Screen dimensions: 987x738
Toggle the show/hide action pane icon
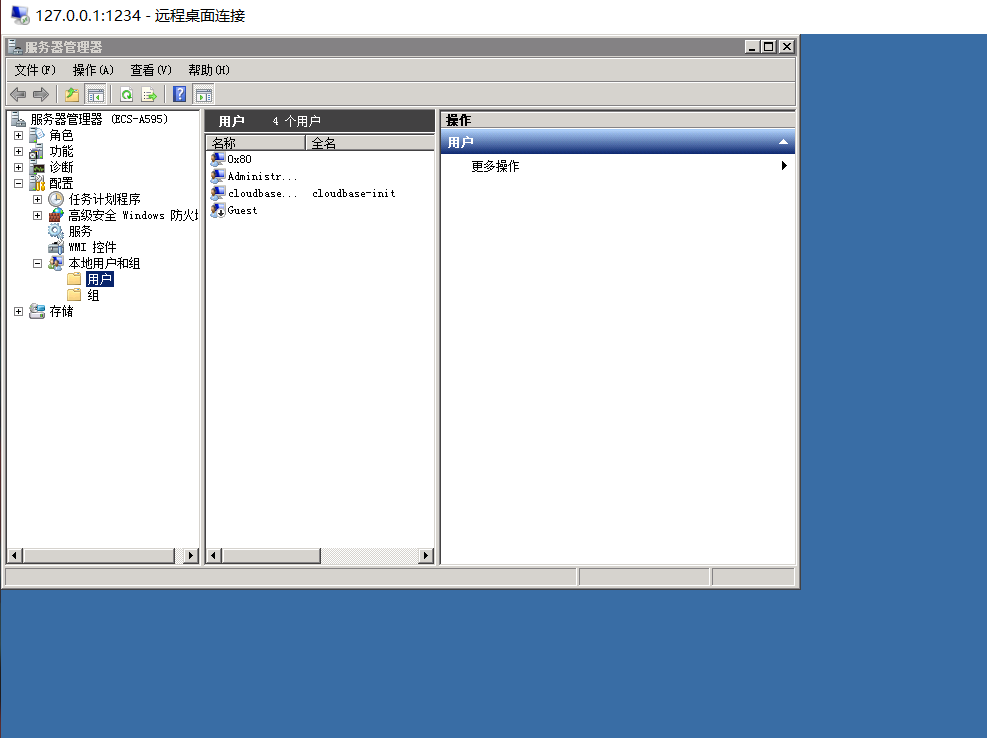tap(204, 94)
